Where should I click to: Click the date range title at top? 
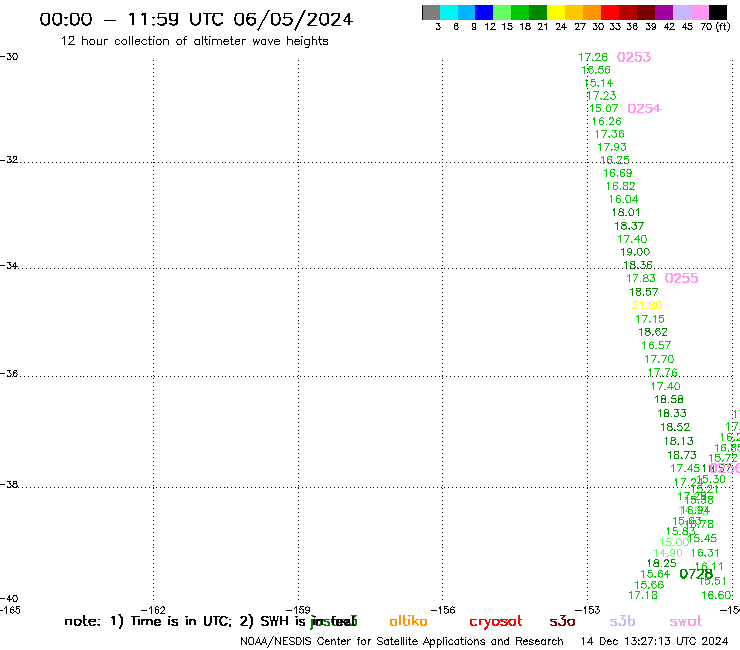coord(196,19)
